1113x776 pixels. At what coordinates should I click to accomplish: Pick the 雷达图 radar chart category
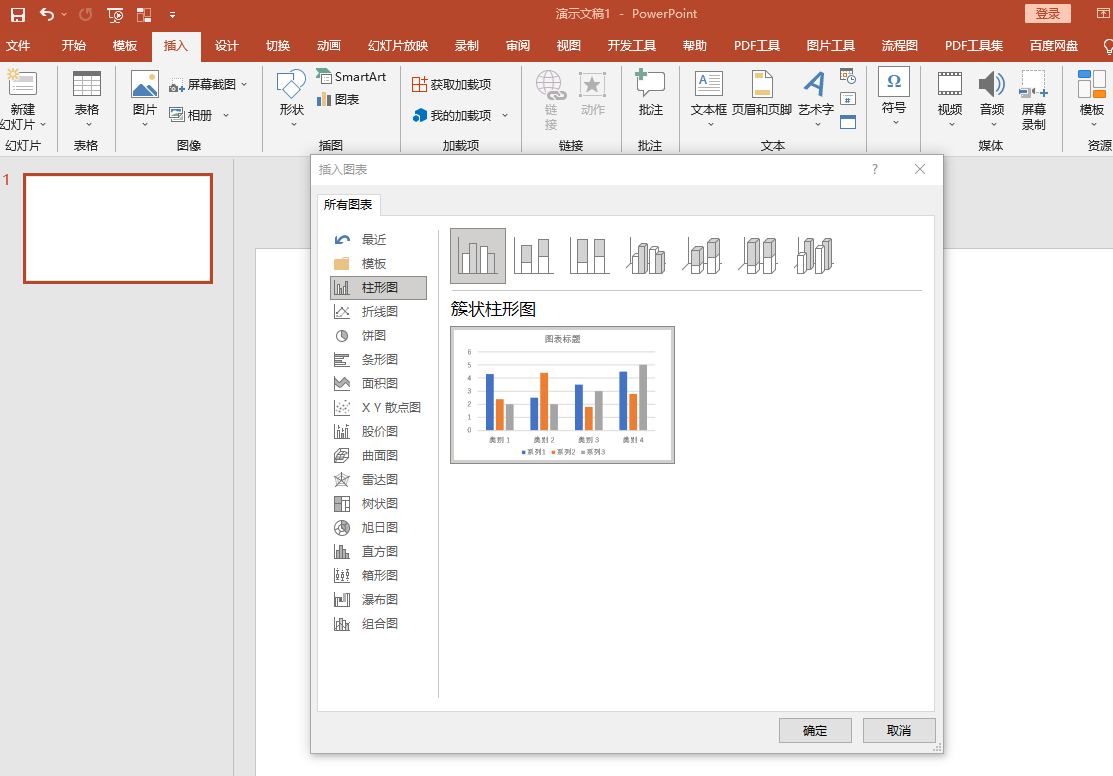pyautogui.click(x=378, y=480)
